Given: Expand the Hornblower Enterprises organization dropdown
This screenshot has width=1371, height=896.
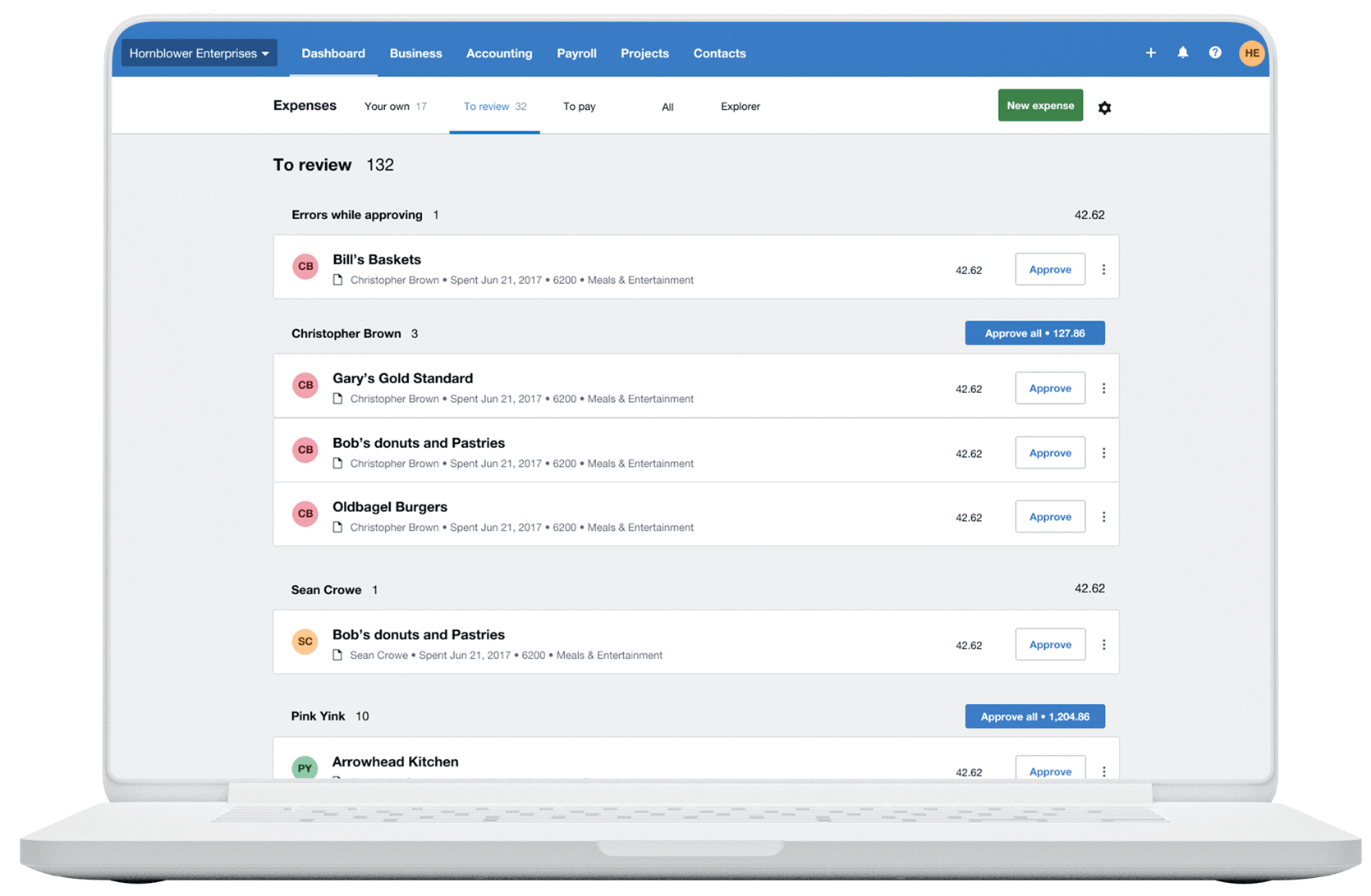Looking at the screenshot, I should tap(199, 53).
